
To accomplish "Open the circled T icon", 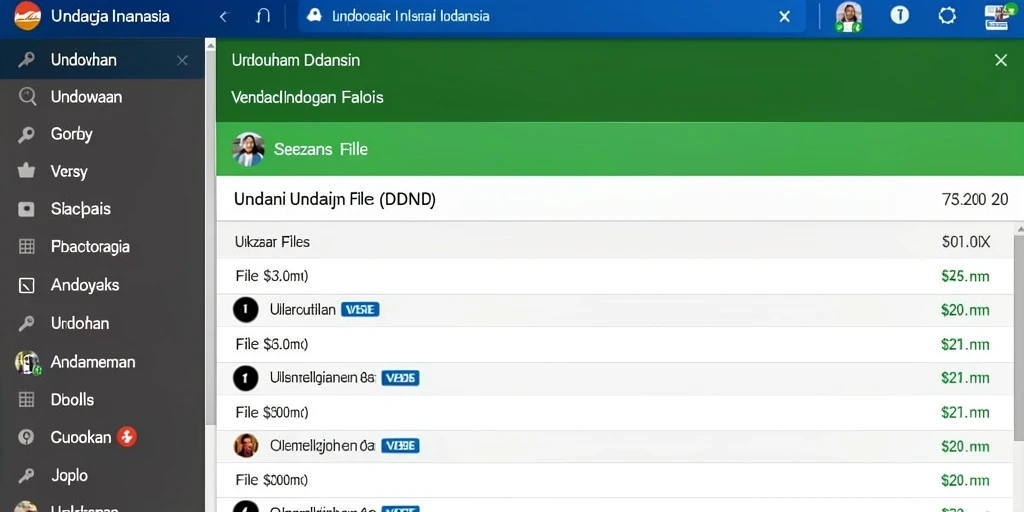I will (900, 15).
